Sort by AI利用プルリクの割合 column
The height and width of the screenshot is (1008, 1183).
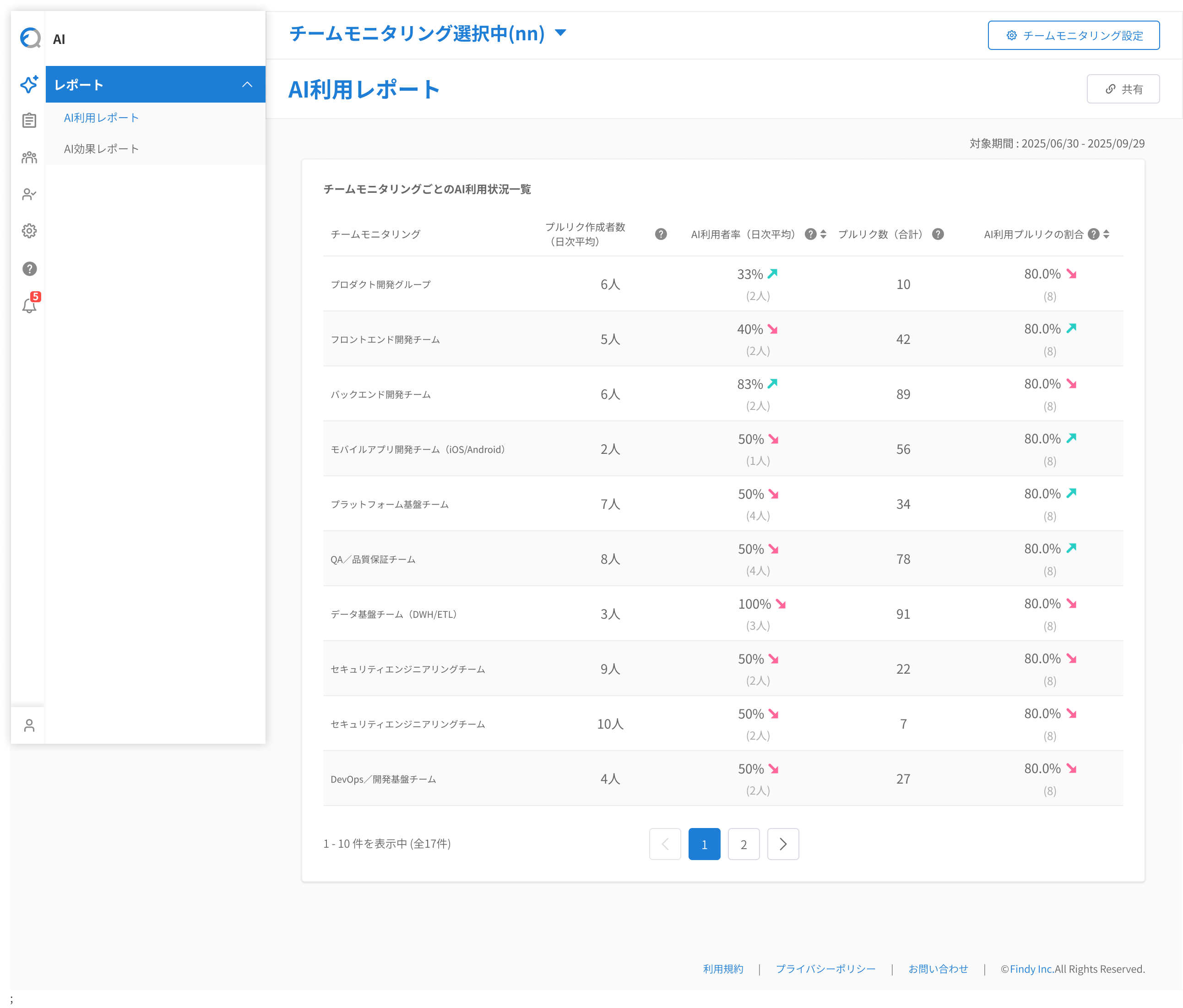(1106, 234)
